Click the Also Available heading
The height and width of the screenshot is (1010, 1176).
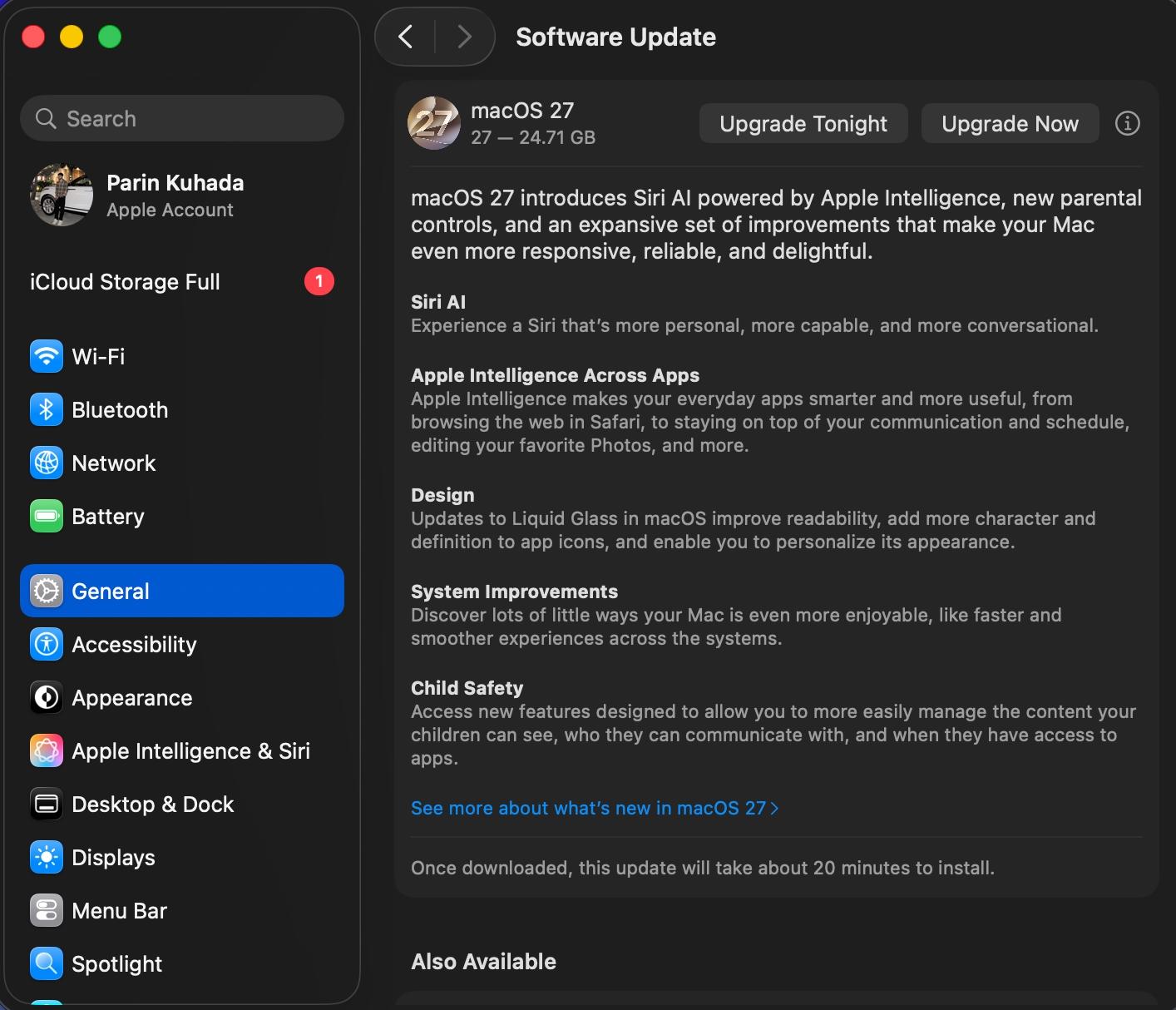[483, 962]
